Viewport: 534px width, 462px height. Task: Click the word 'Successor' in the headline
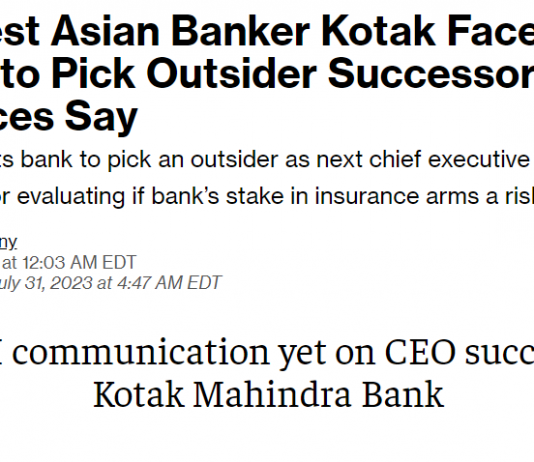[431, 73]
